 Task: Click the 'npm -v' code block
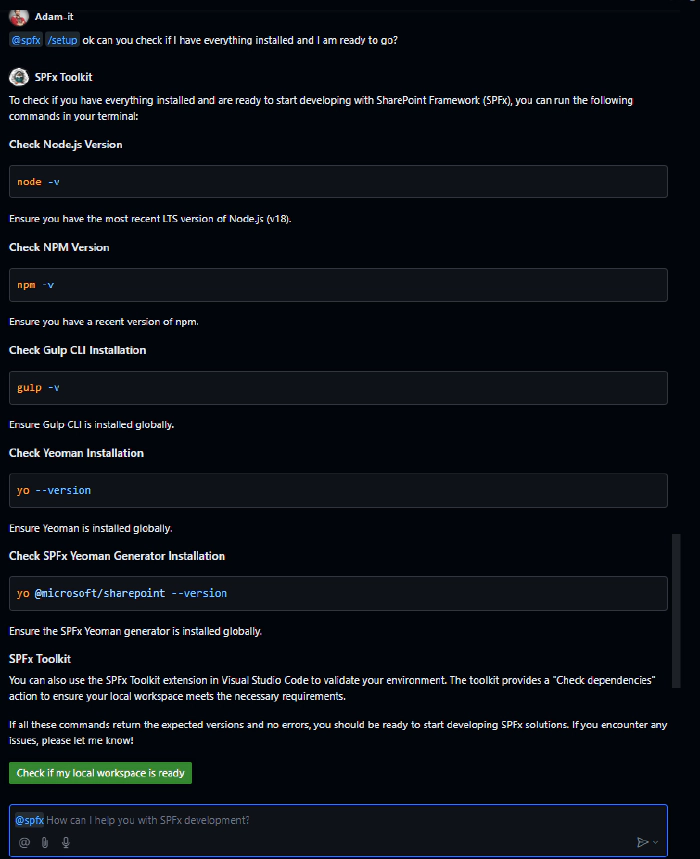pyautogui.click(x=337, y=284)
